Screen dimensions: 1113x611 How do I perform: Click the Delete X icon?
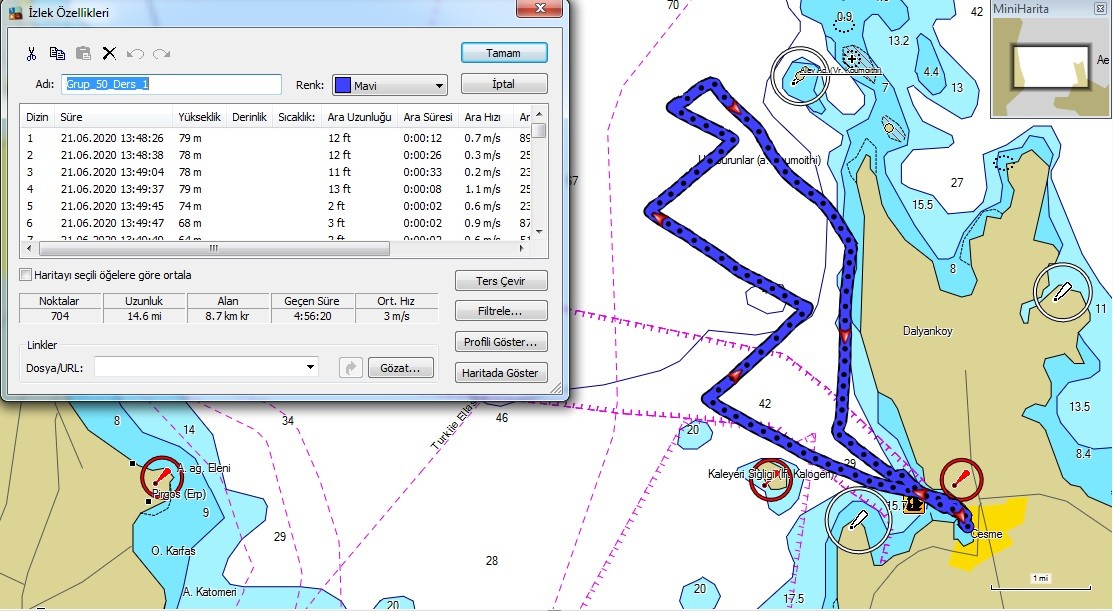tap(109, 53)
